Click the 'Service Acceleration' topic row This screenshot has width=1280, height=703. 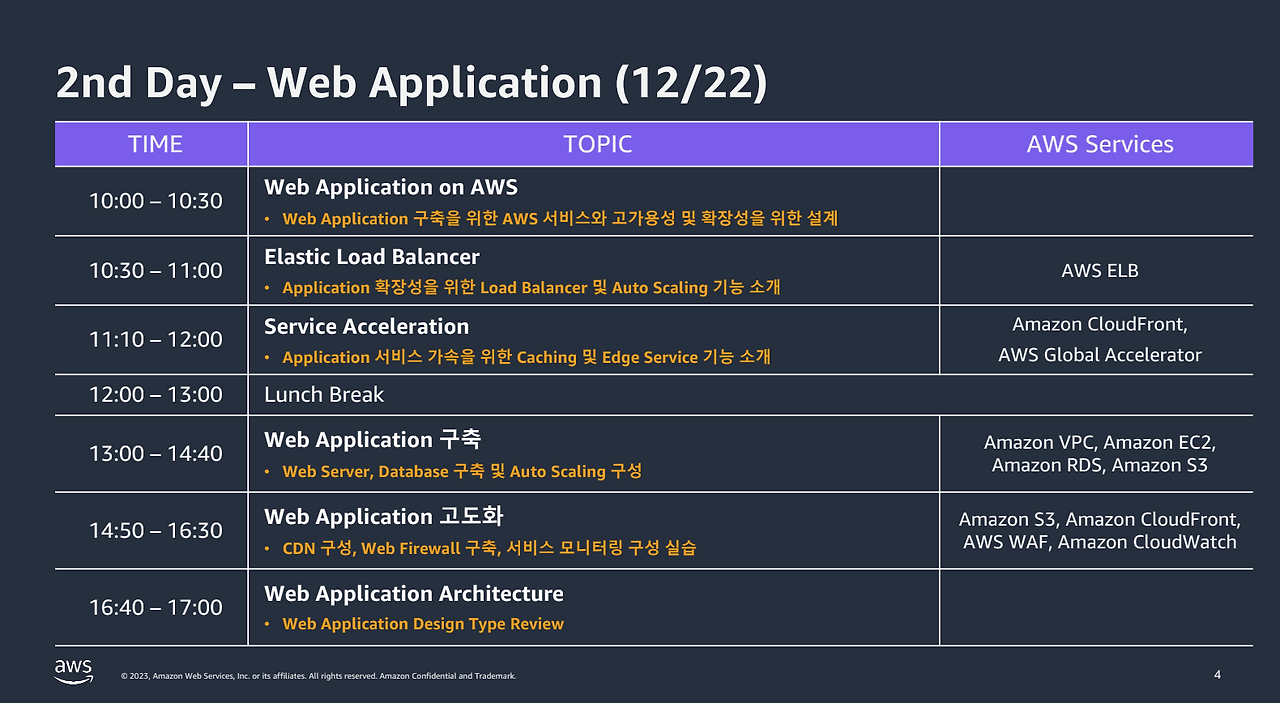pyautogui.click(x=366, y=326)
